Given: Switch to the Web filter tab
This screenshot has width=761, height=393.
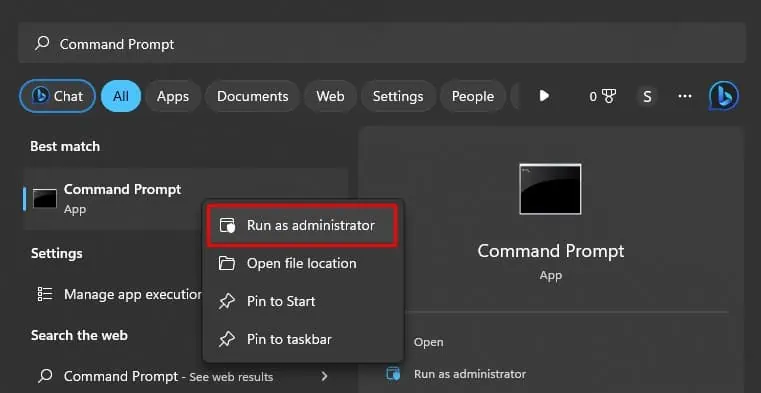Looking at the screenshot, I should [x=331, y=96].
